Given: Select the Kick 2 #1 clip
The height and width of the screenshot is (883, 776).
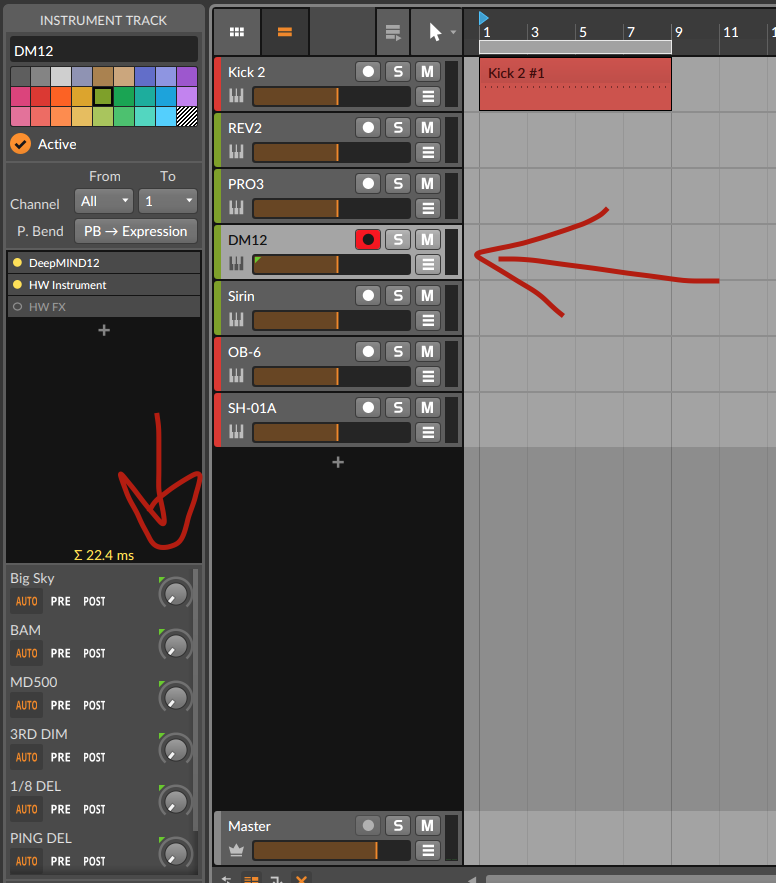Looking at the screenshot, I should [575, 84].
